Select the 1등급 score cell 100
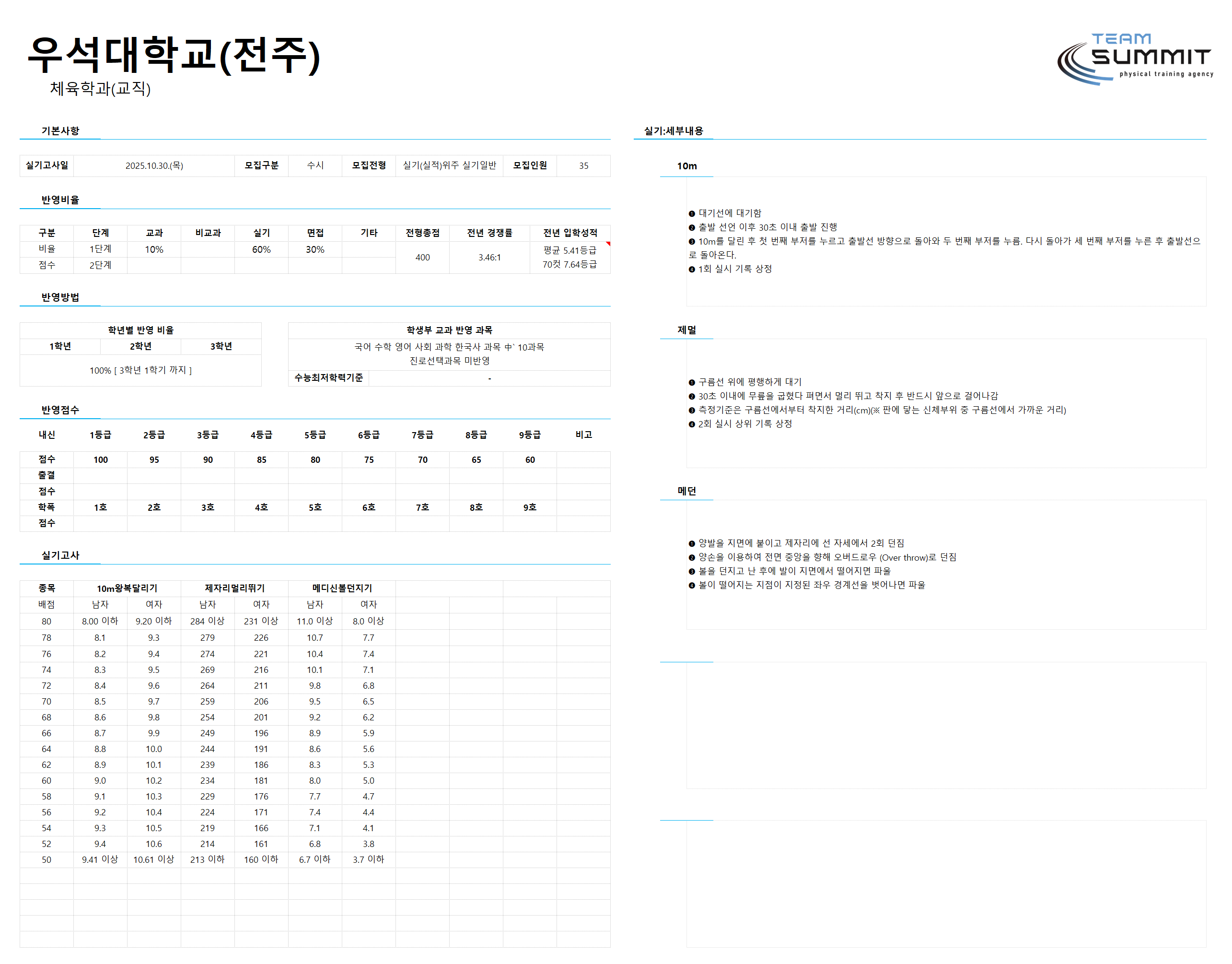 pyautogui.click(x=100, y=459)
